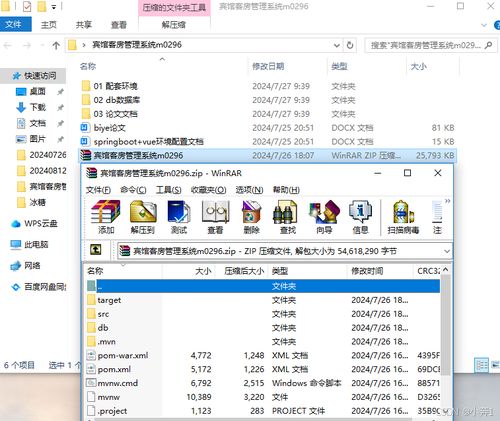This screenshot has height=421, width=500.
Task: Switch to the 查看 ribbon tab
Action: 119,25
